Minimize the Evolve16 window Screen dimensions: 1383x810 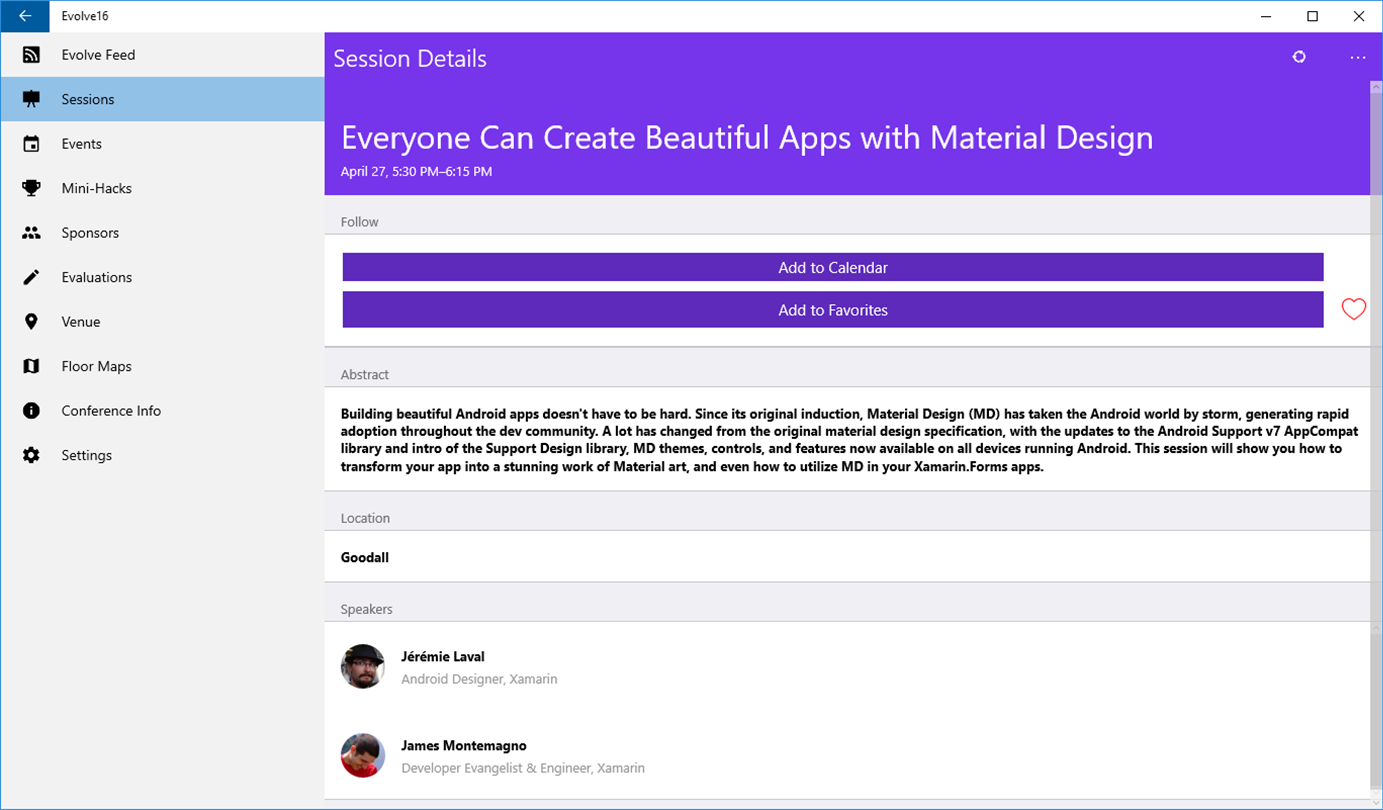1267,16
